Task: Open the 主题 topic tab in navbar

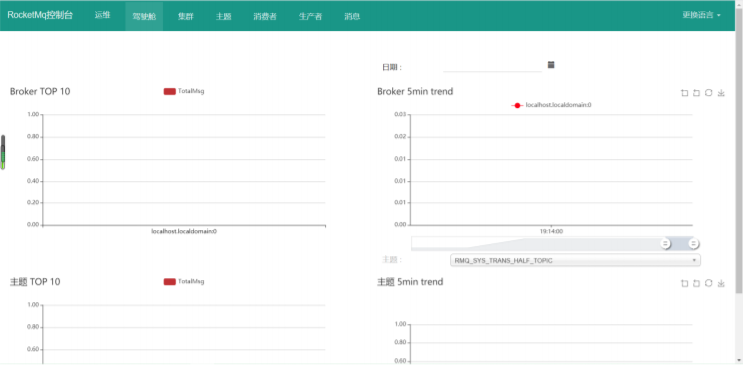Action: coord(223,16)
